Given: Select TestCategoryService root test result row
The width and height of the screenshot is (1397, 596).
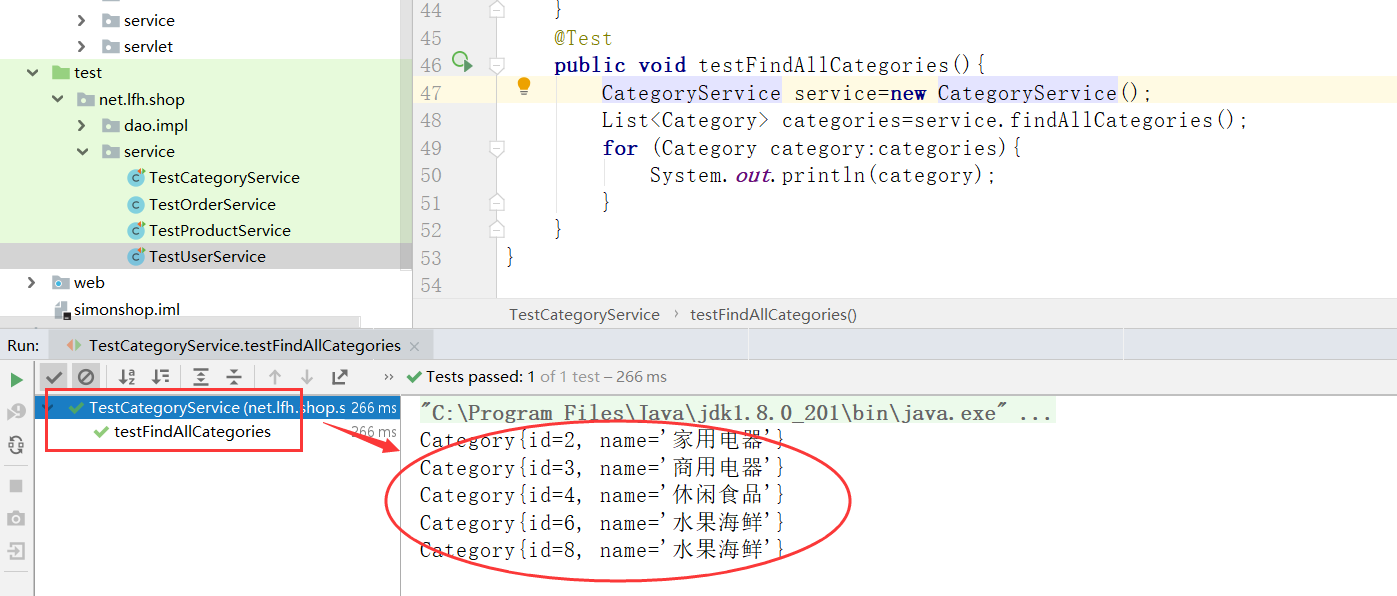Looking at the screenshot, I should coord(218,408).
